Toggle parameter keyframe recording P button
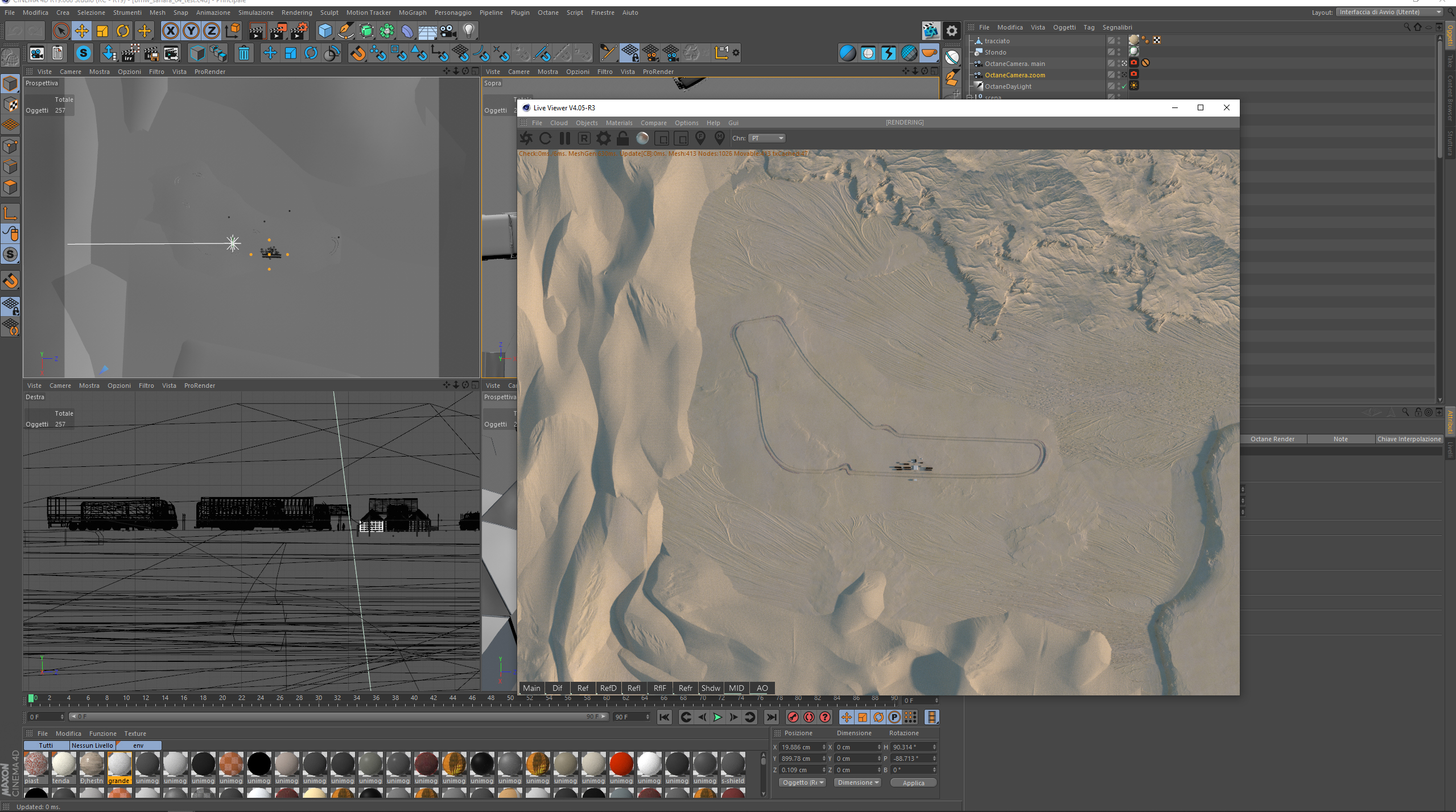Screen dimensions: 1456x812 (x=894, y=717)
